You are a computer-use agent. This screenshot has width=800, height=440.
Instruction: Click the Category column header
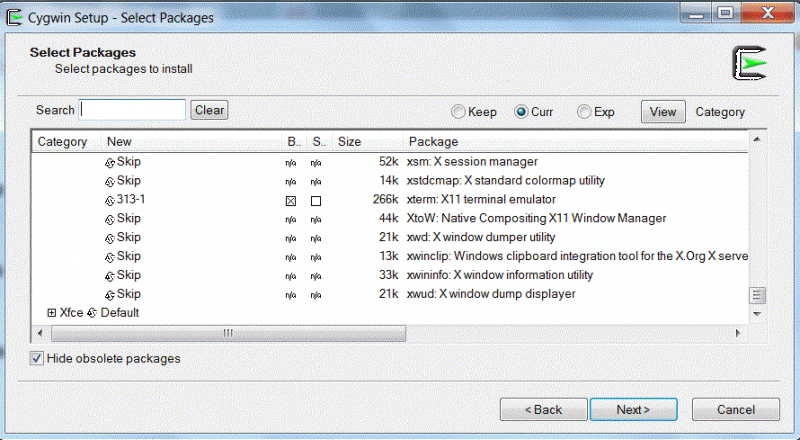(x=67, y=142)
